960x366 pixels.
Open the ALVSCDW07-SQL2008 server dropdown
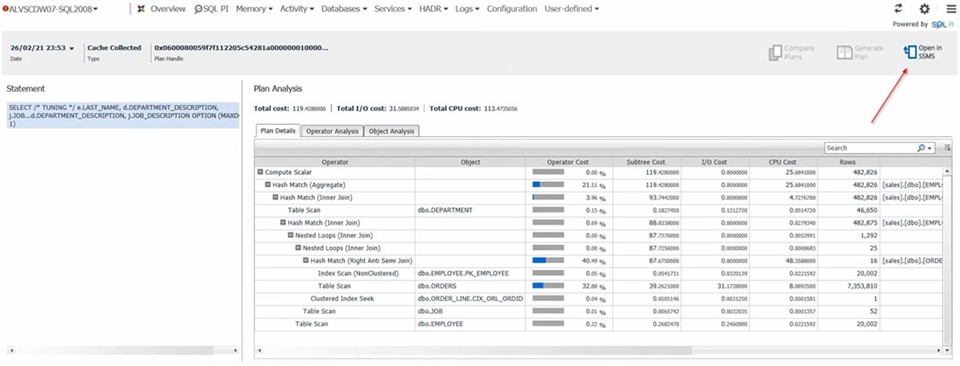click(54, 9)
